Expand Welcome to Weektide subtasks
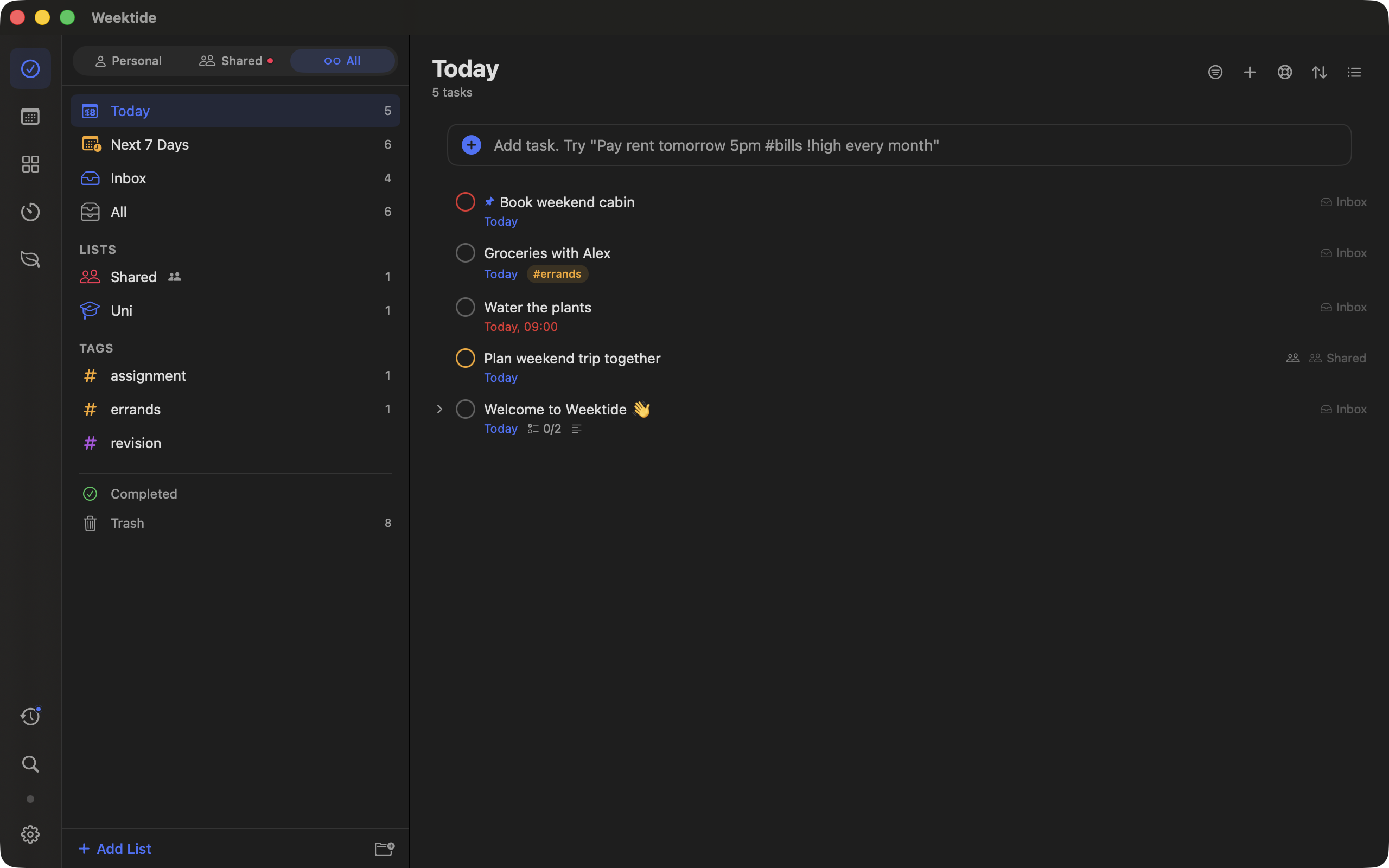This screenshot has width=1389, height=868. [x=439, y=409]
